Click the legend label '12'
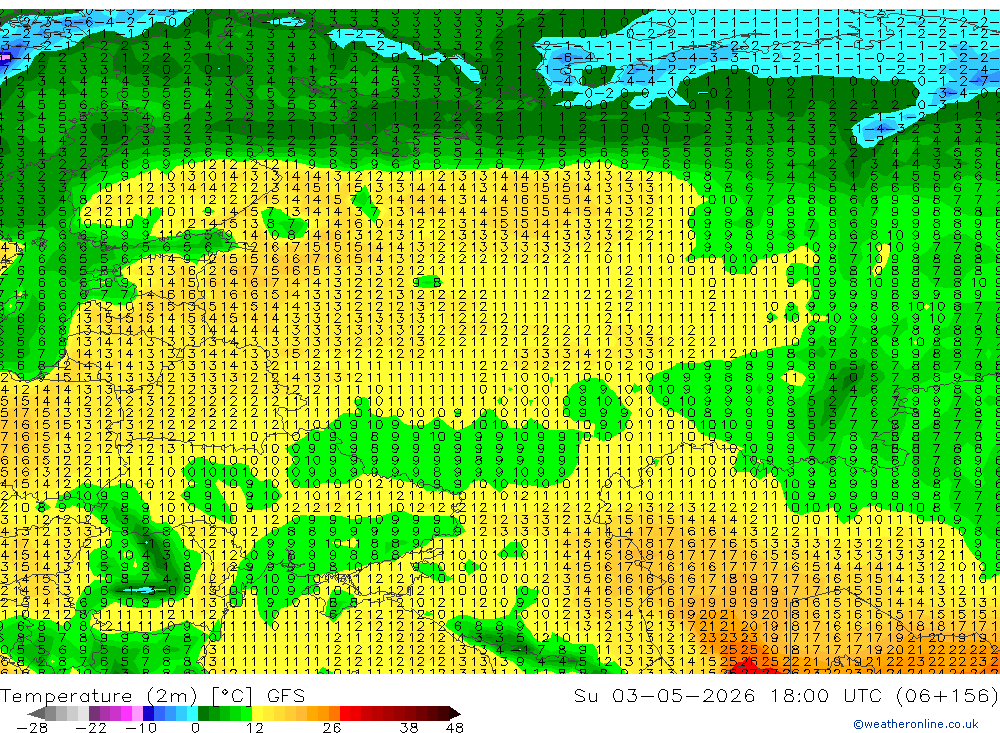 pos(254,728)
